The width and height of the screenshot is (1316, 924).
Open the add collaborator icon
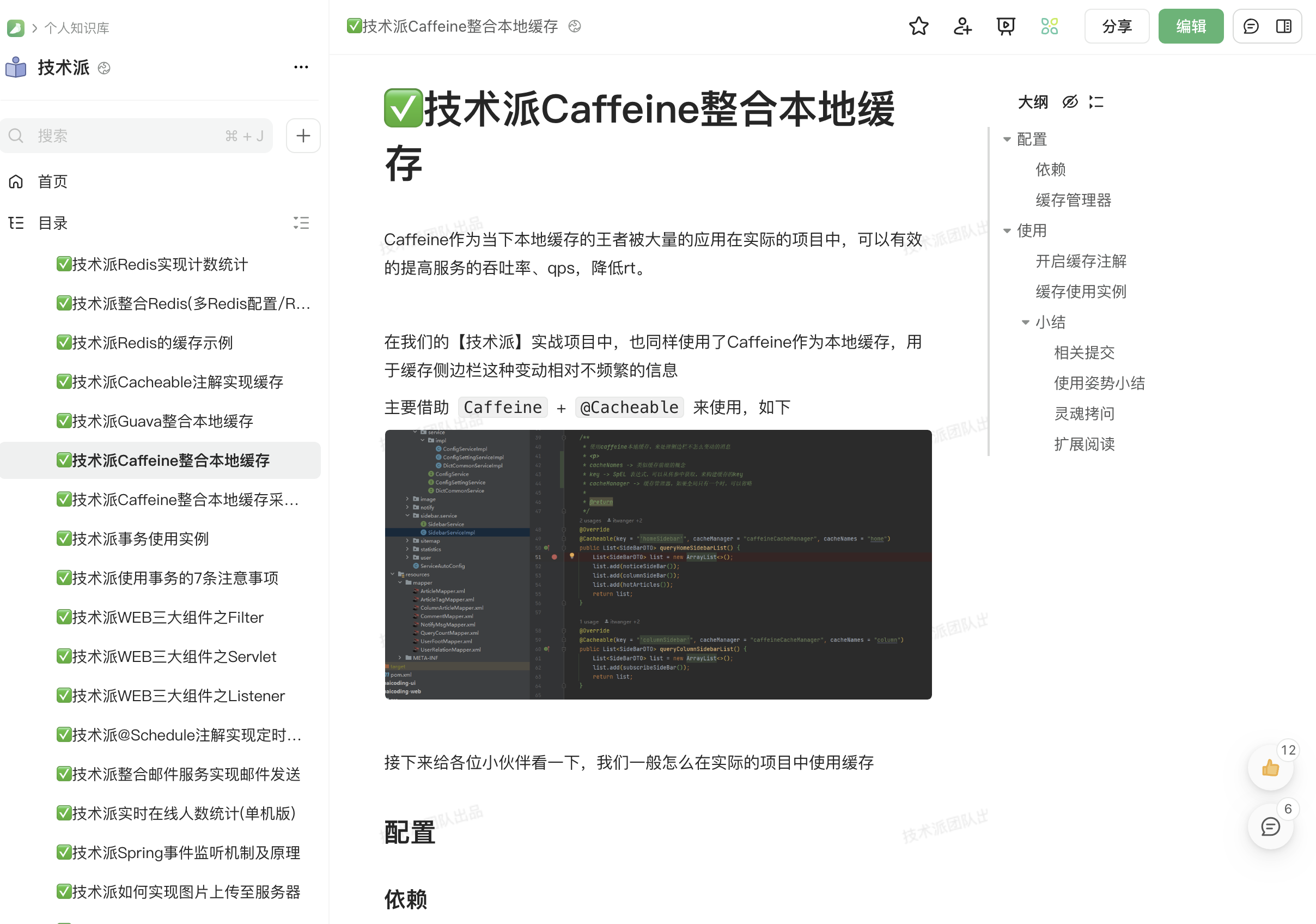962,26
